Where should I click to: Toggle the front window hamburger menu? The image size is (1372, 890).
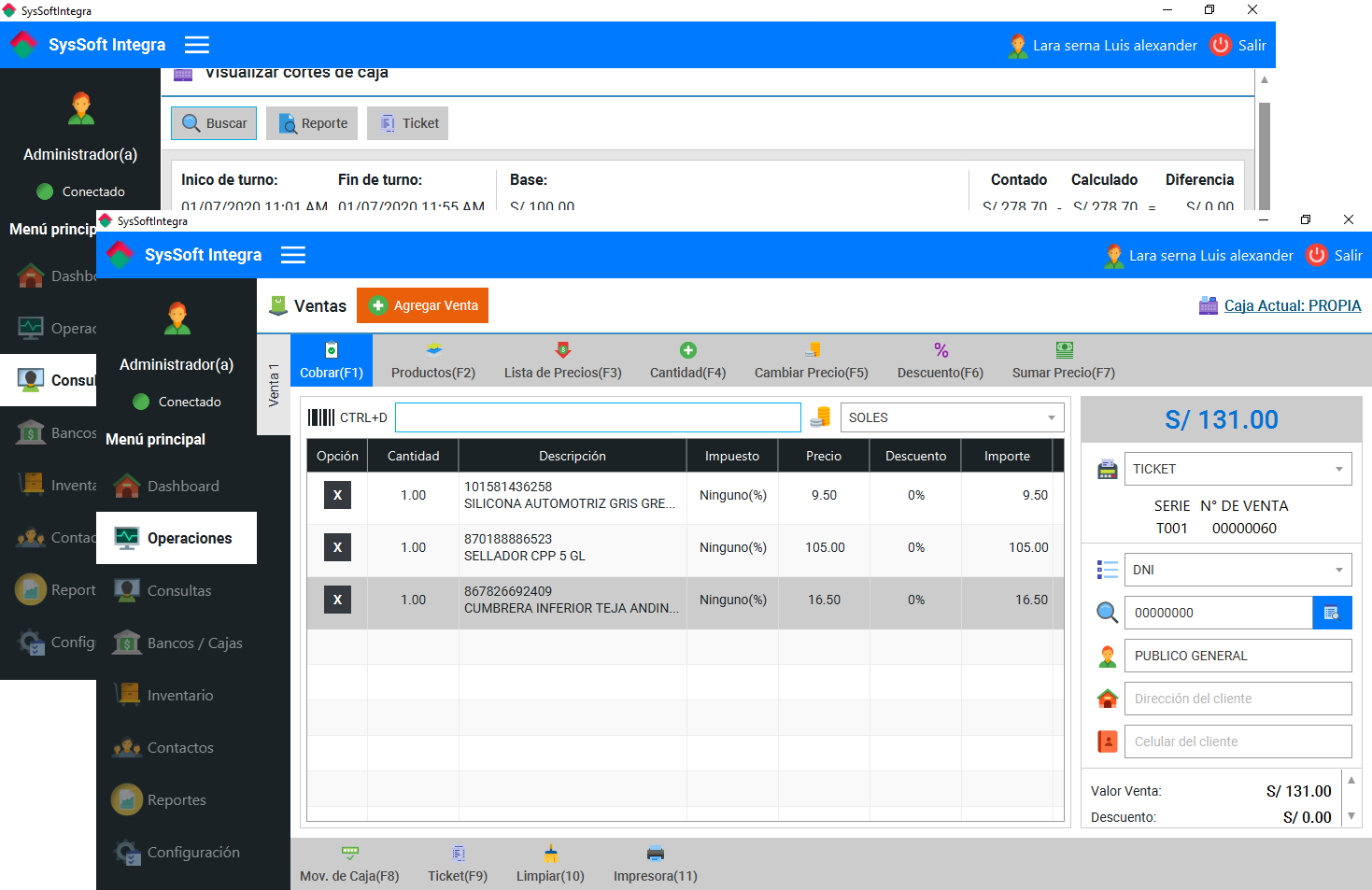pos(293,255)
